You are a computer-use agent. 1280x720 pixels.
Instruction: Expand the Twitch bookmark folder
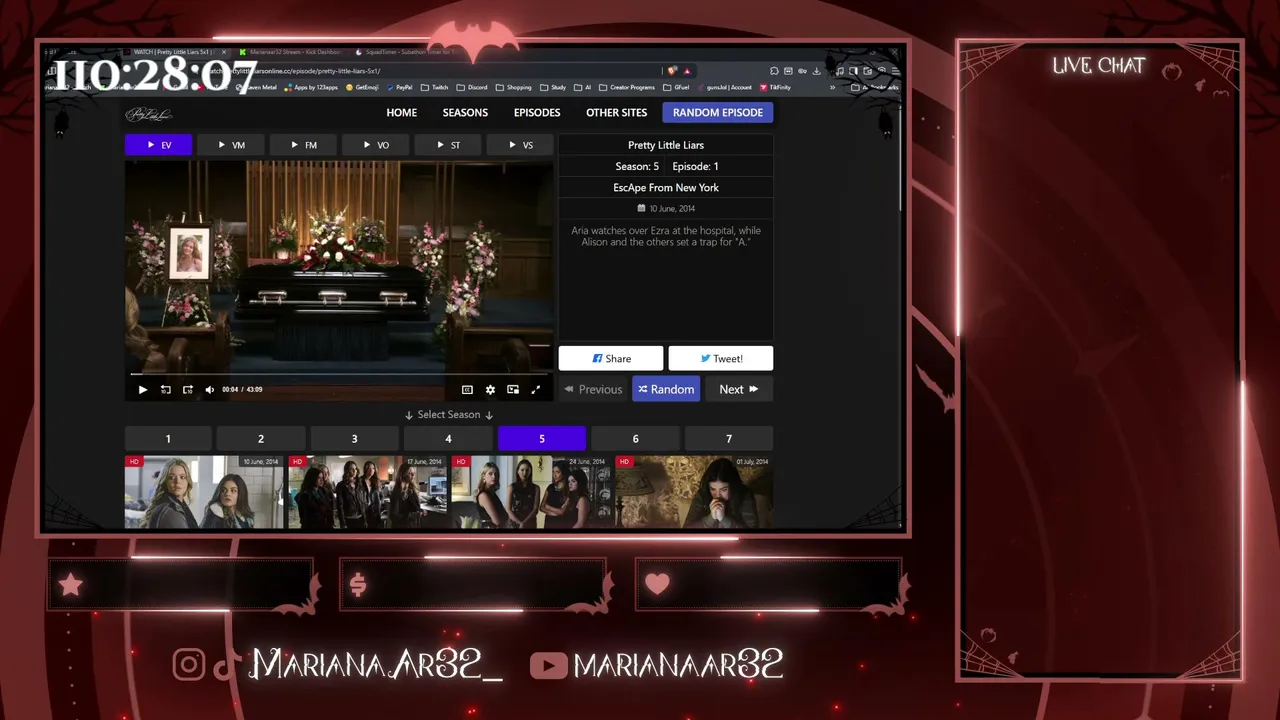436,88
